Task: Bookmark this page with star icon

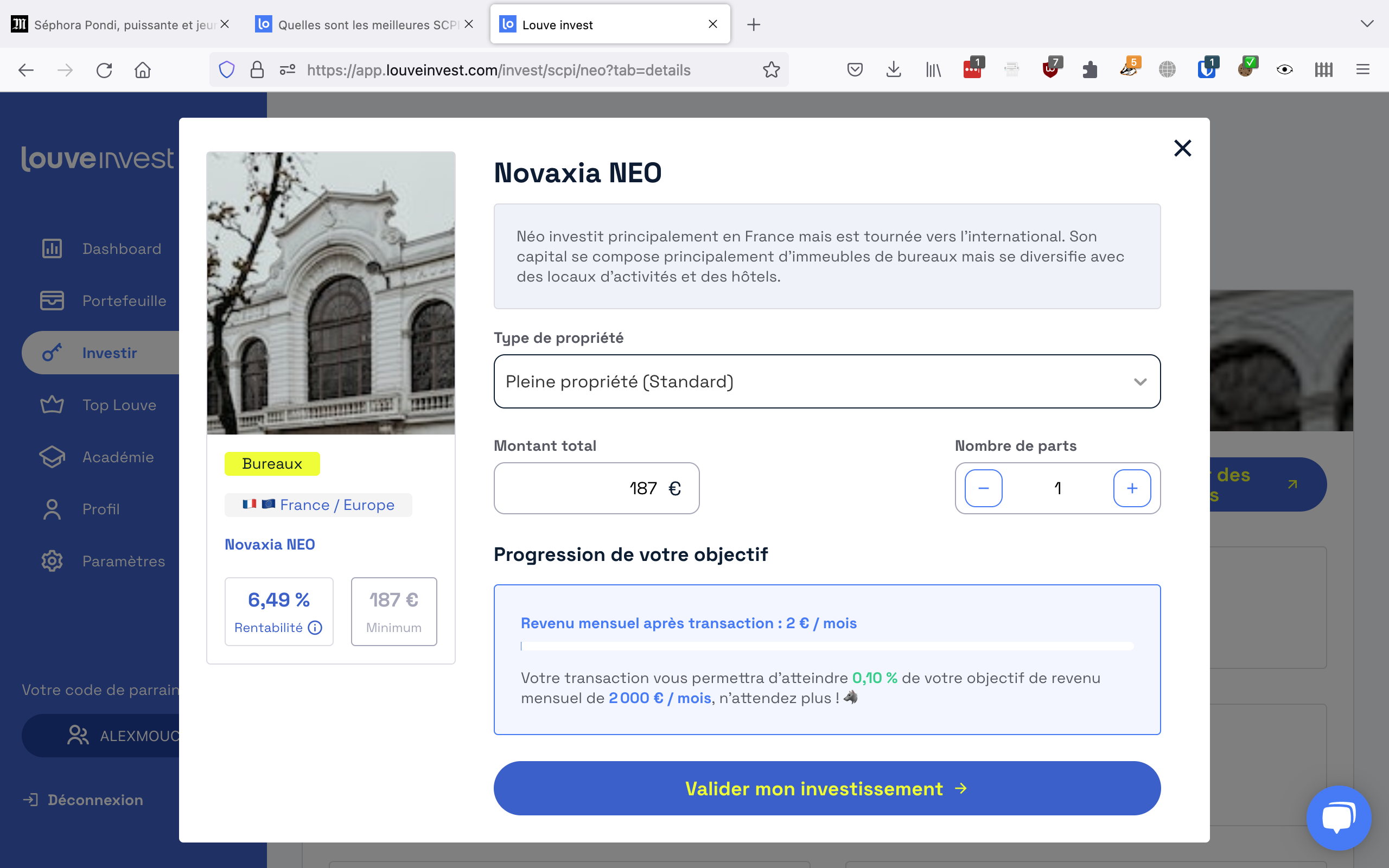Action: [x=771, y=70]
